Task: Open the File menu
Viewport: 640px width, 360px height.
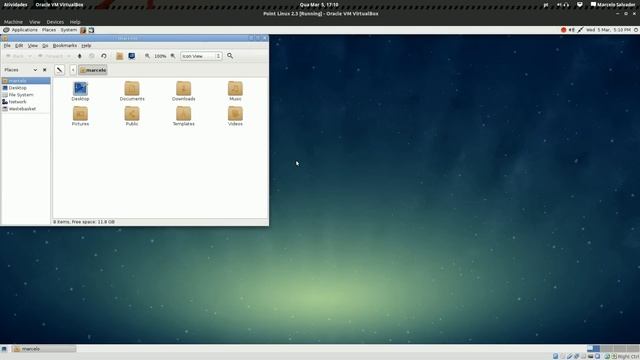Action: 7,46
